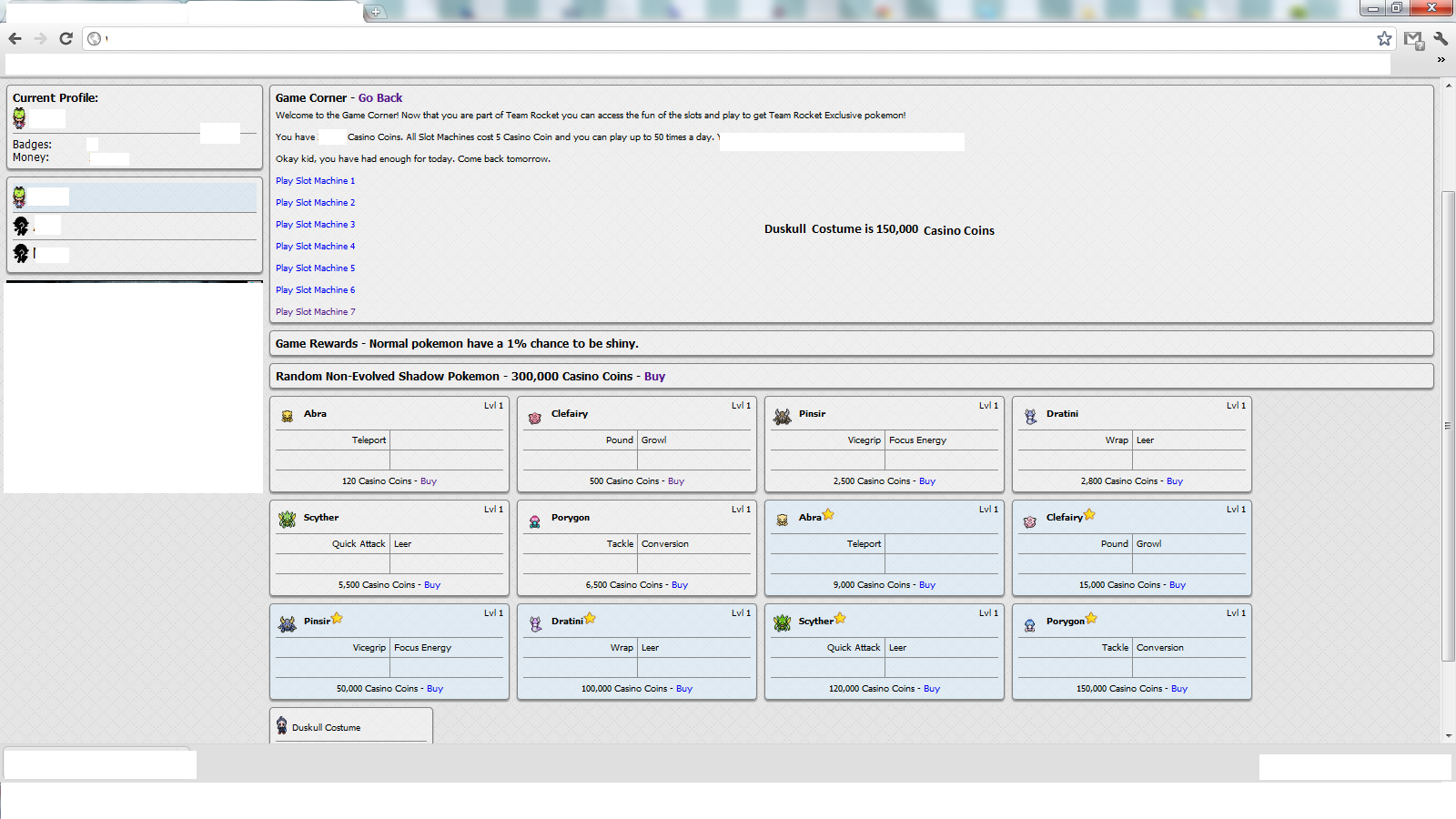Buy Clefairy for 500 Casino Coins
This screenshot has width=1456, height=819.
676,481
